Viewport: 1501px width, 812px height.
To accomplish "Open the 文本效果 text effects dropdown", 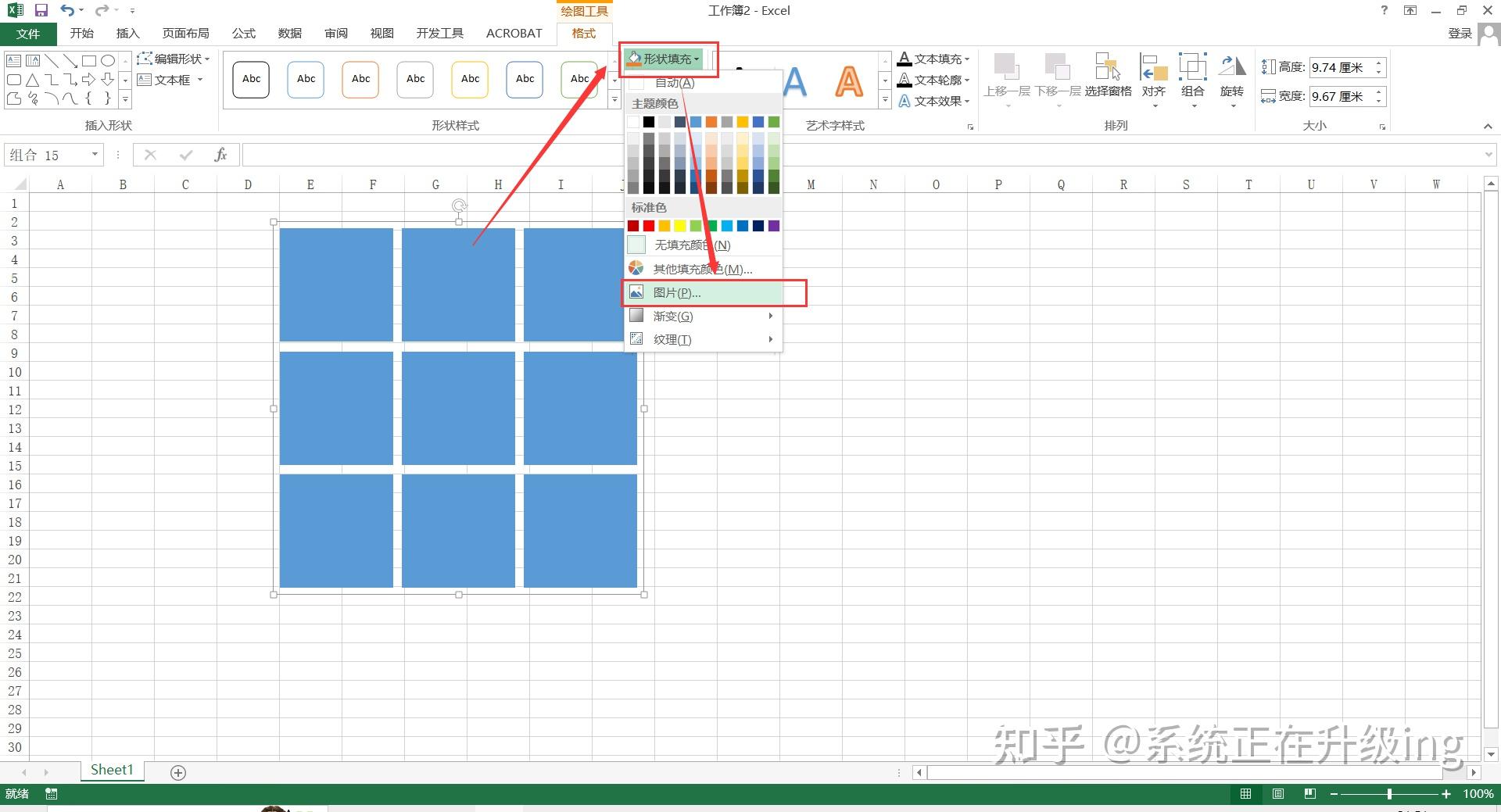I will (x=933, y=101).
